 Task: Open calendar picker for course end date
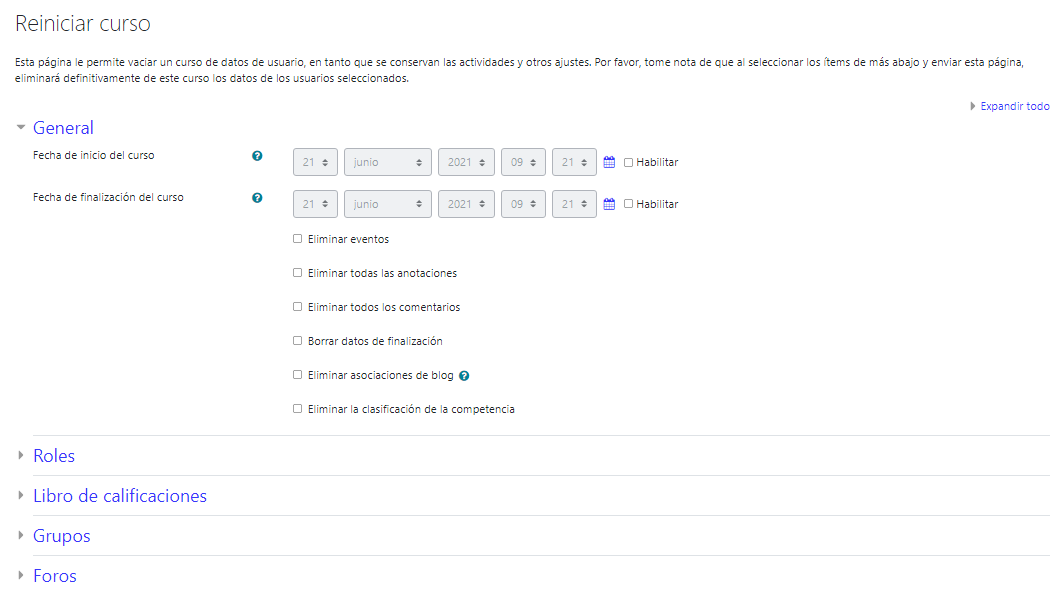pos(609,204)
